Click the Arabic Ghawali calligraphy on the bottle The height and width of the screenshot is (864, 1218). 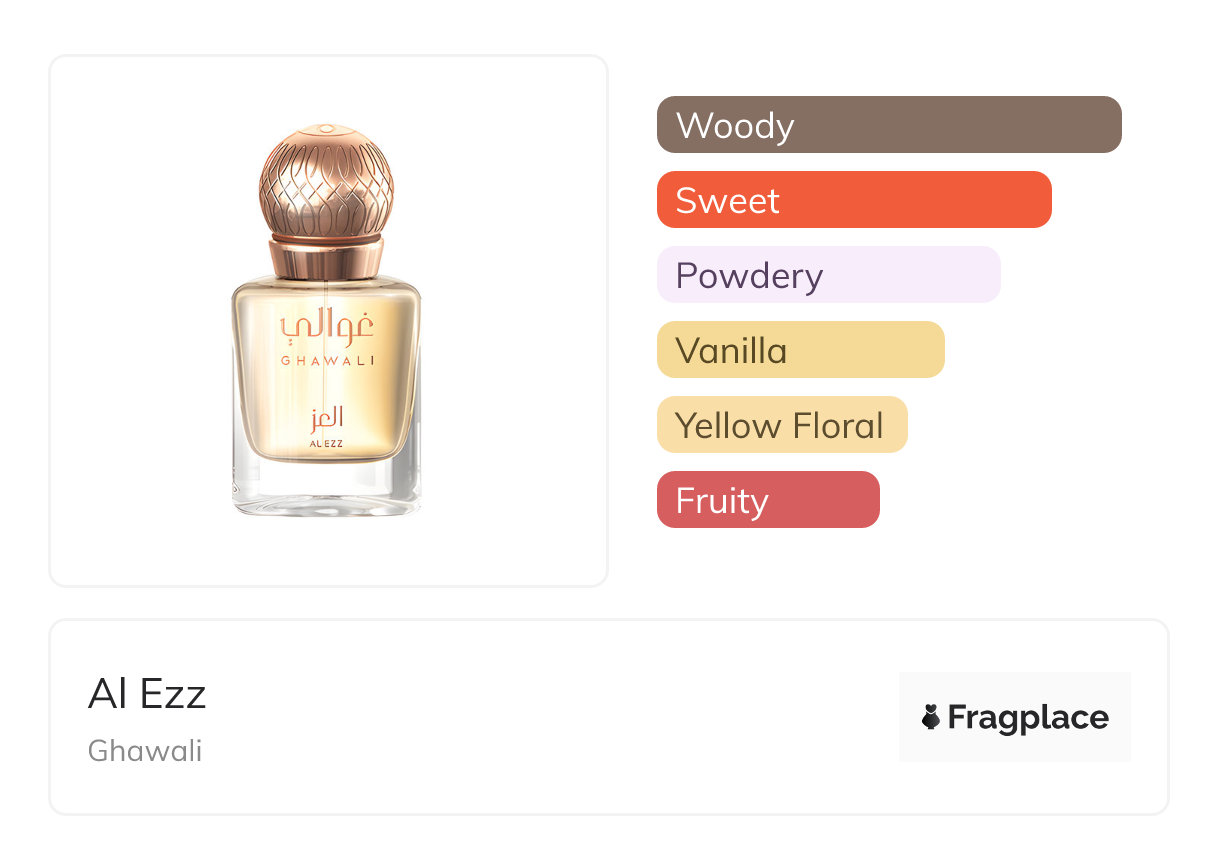(326, 321)
